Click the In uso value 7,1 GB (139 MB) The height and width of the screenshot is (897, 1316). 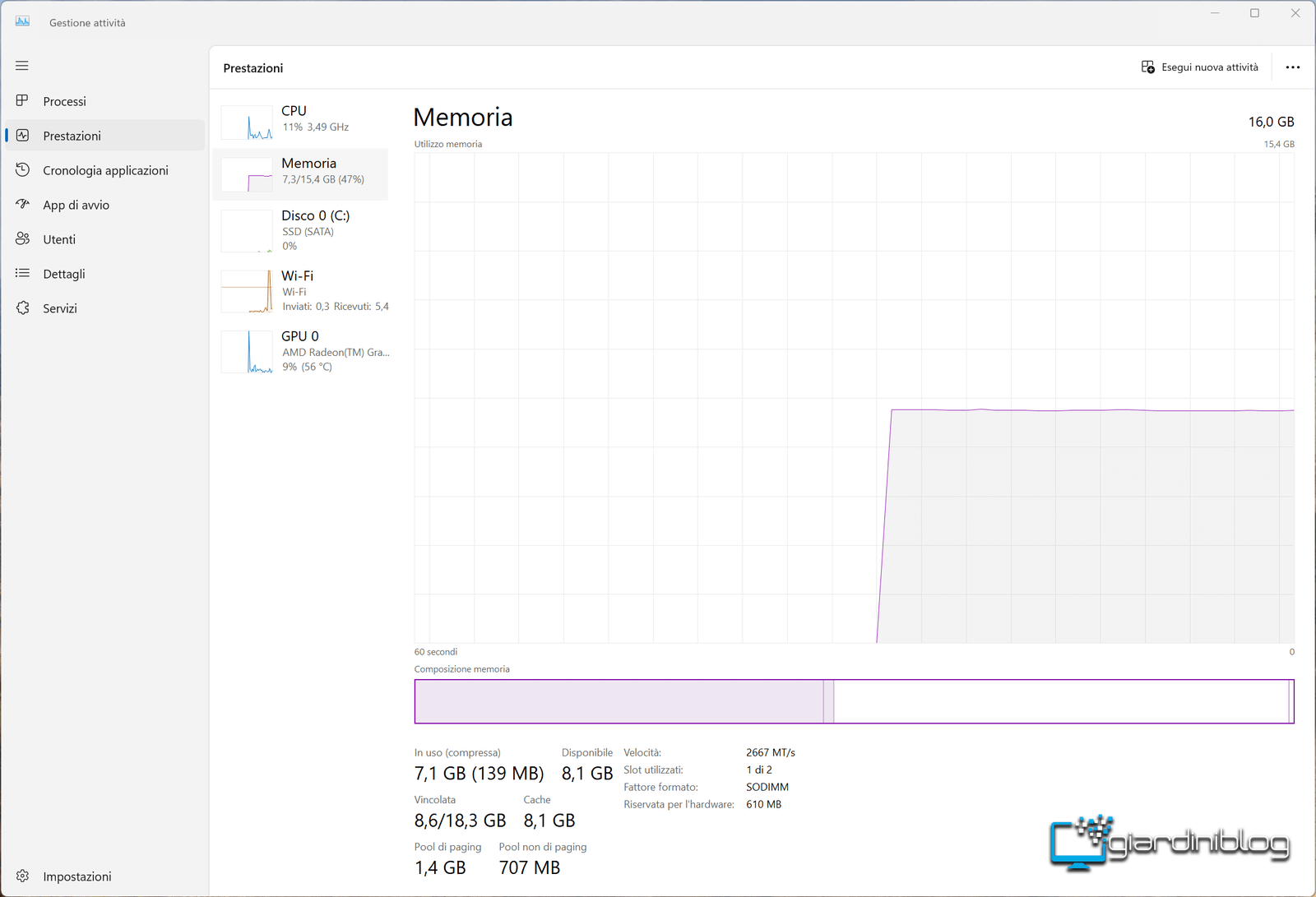pos(479,774)
